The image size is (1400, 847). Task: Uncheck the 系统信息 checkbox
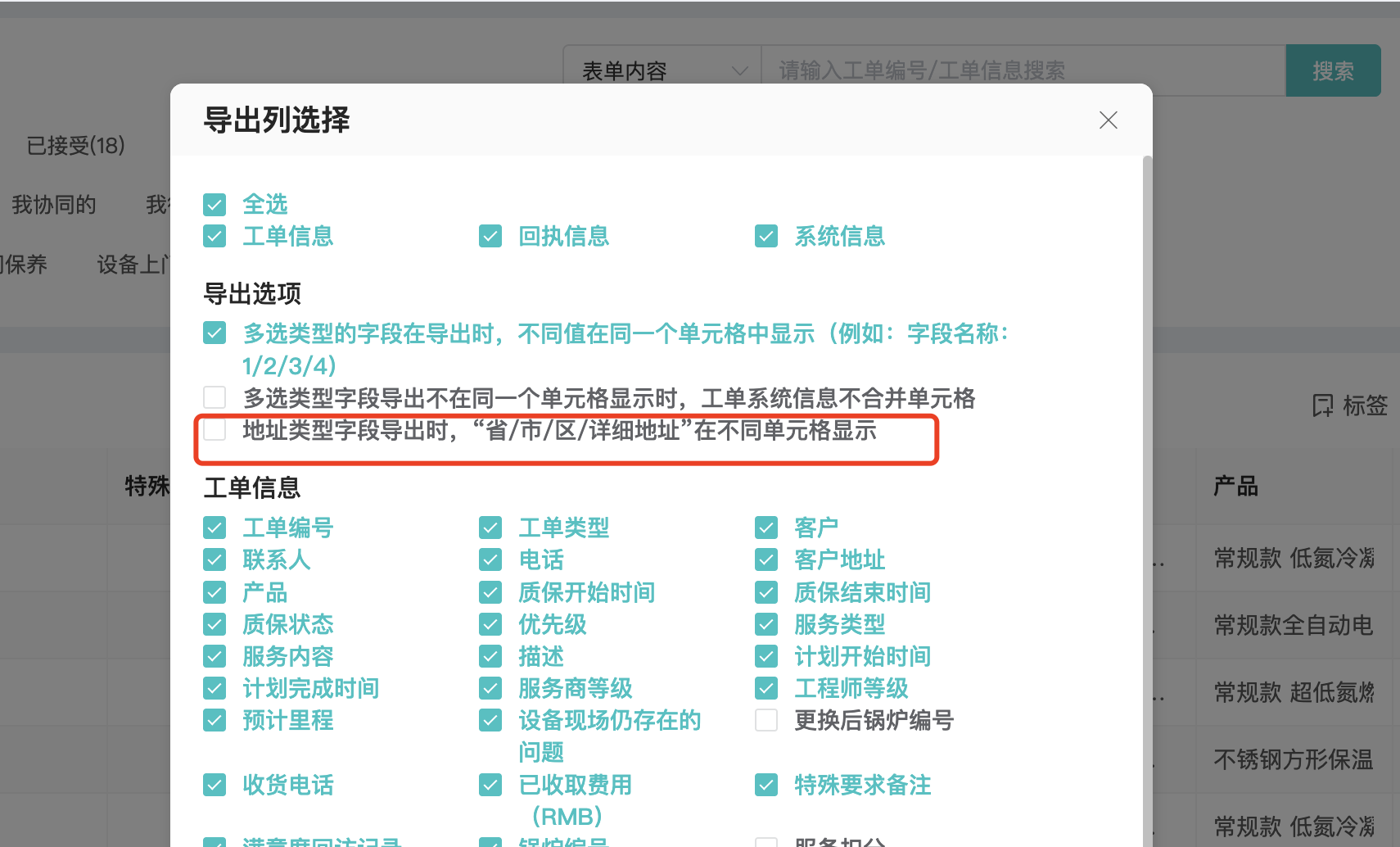coord(766,237)
